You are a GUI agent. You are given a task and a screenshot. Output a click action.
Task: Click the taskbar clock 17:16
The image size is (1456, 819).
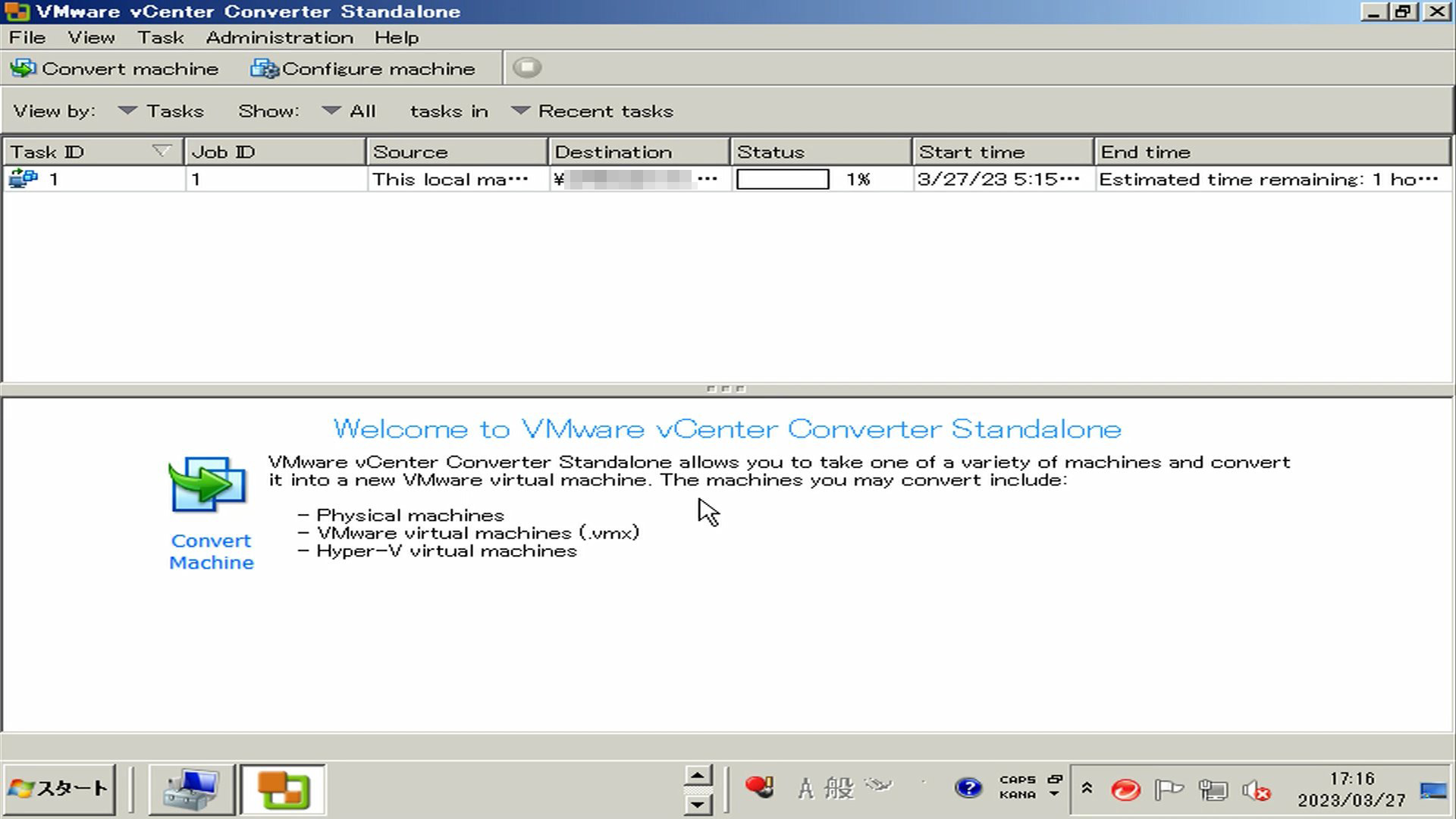pyautogui.click(x=1351, y=779)
